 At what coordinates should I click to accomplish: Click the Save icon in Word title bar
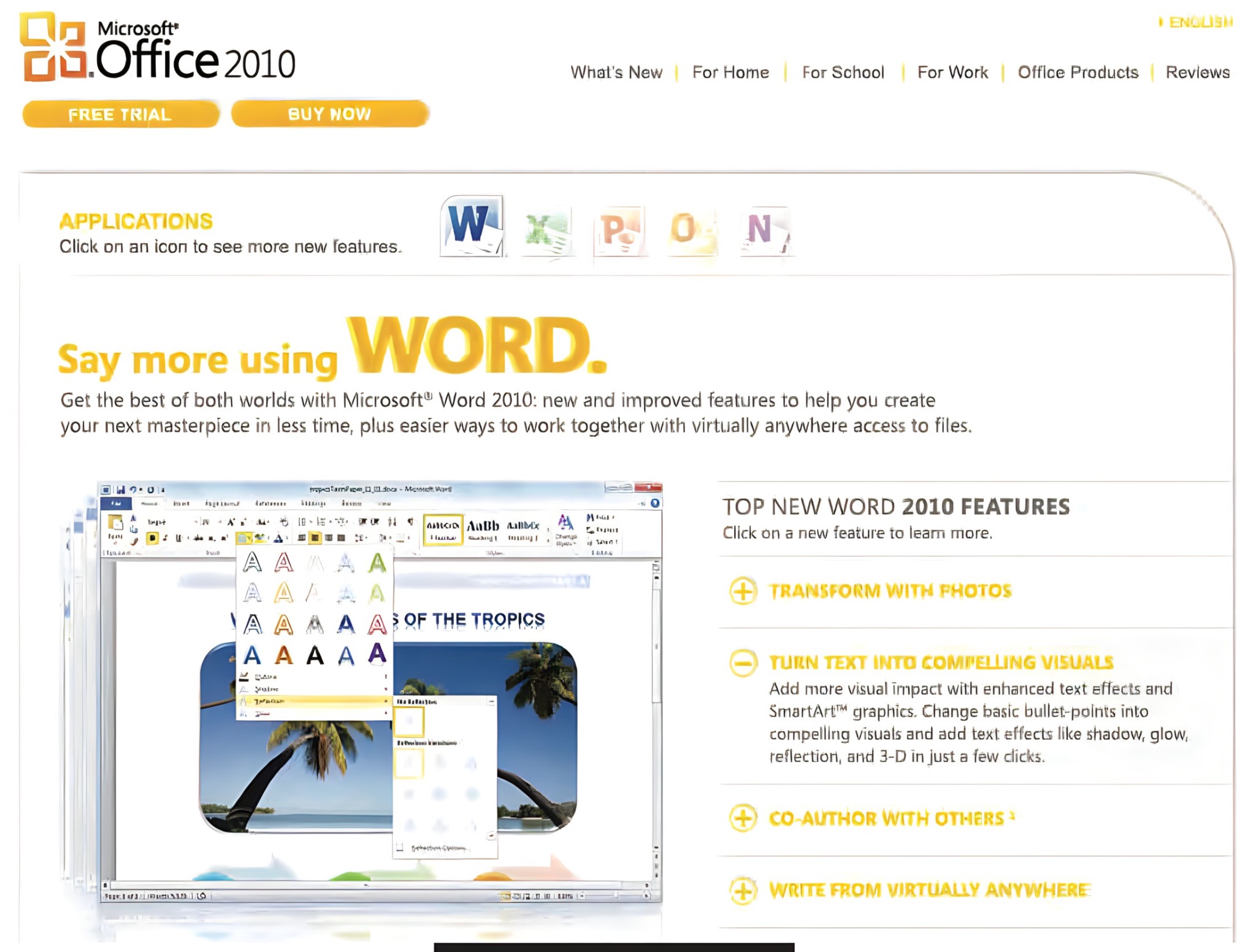[x=120, y=489]
